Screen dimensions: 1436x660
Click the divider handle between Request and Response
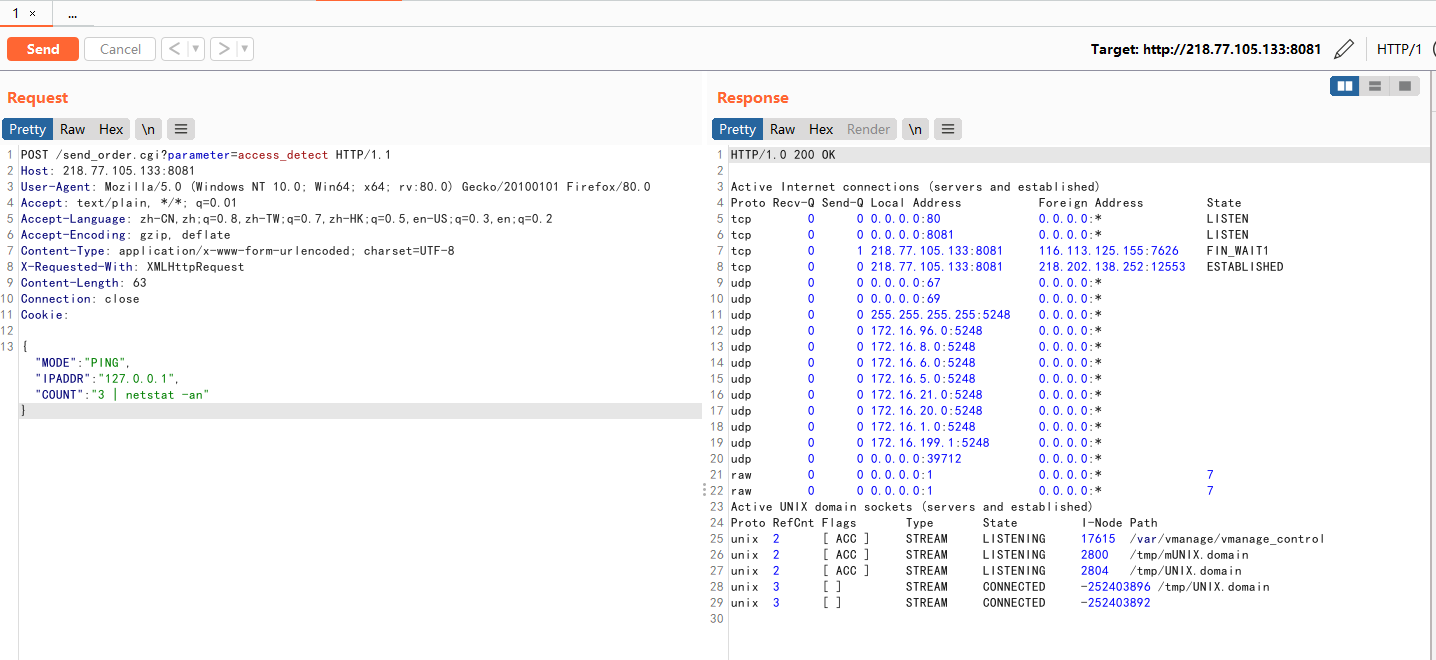click(706, 490)
